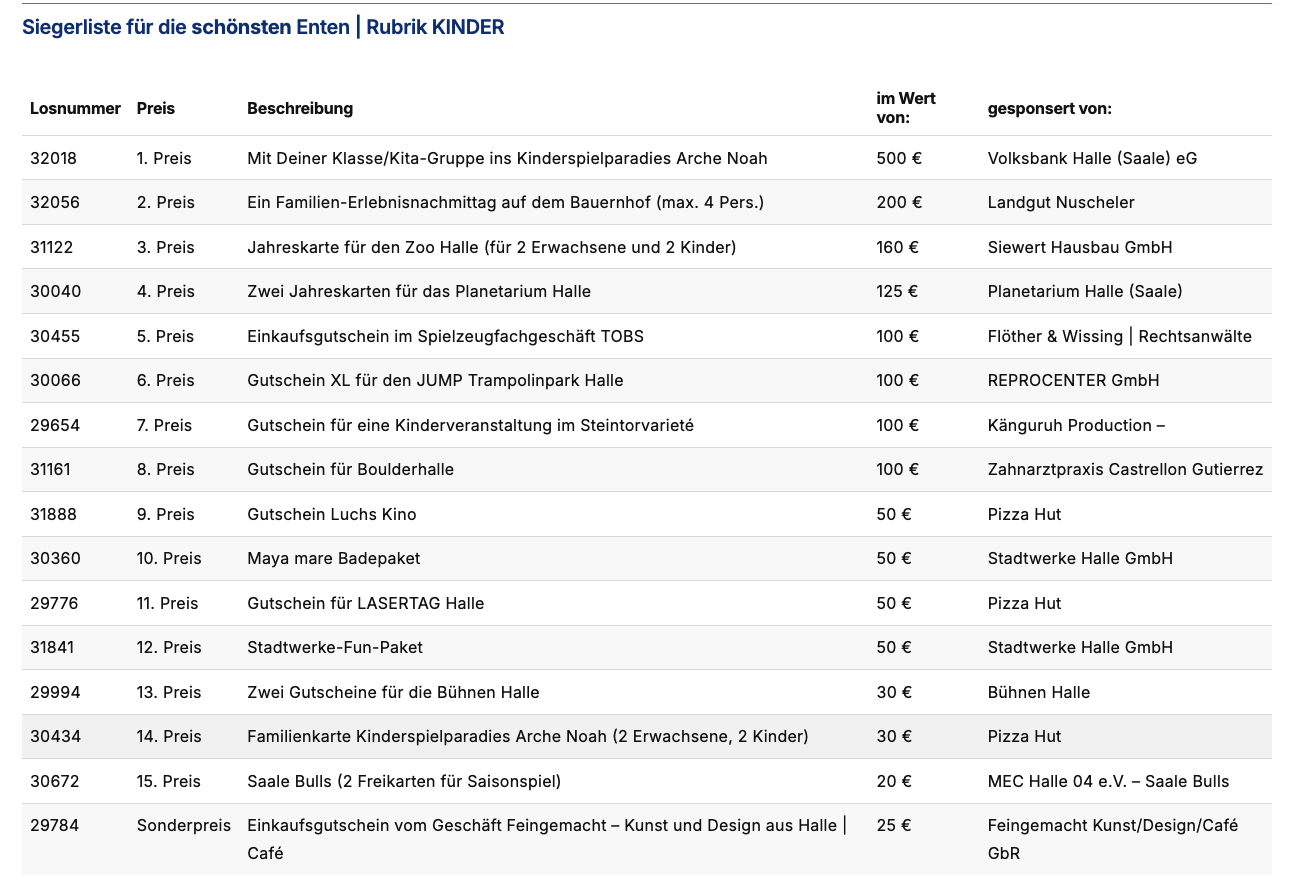Click the 500 € prize value
This screenshot has height=895, width=1301.
point(897,158)
